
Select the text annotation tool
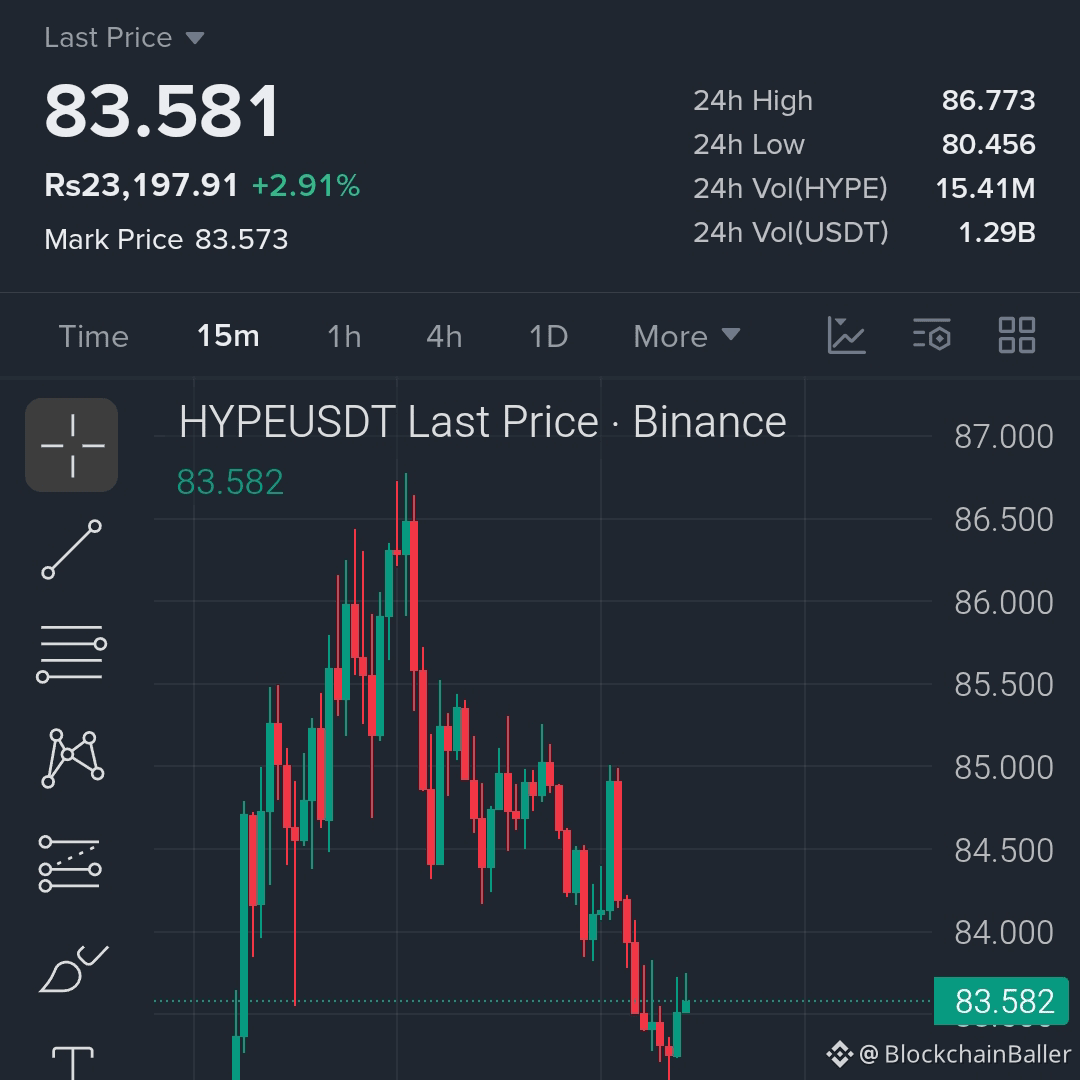pos(72,1063)
